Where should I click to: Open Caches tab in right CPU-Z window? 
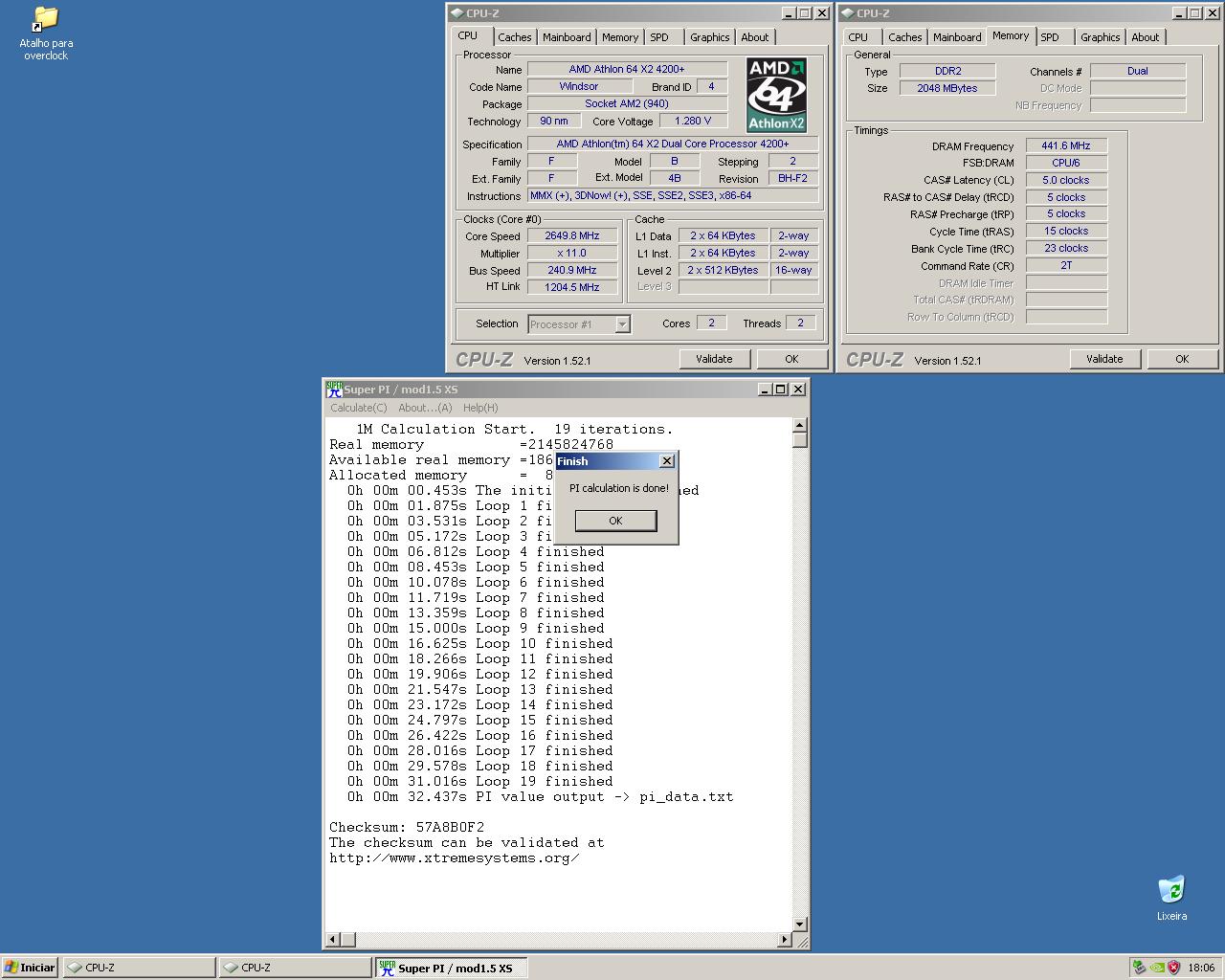(905, 37)
